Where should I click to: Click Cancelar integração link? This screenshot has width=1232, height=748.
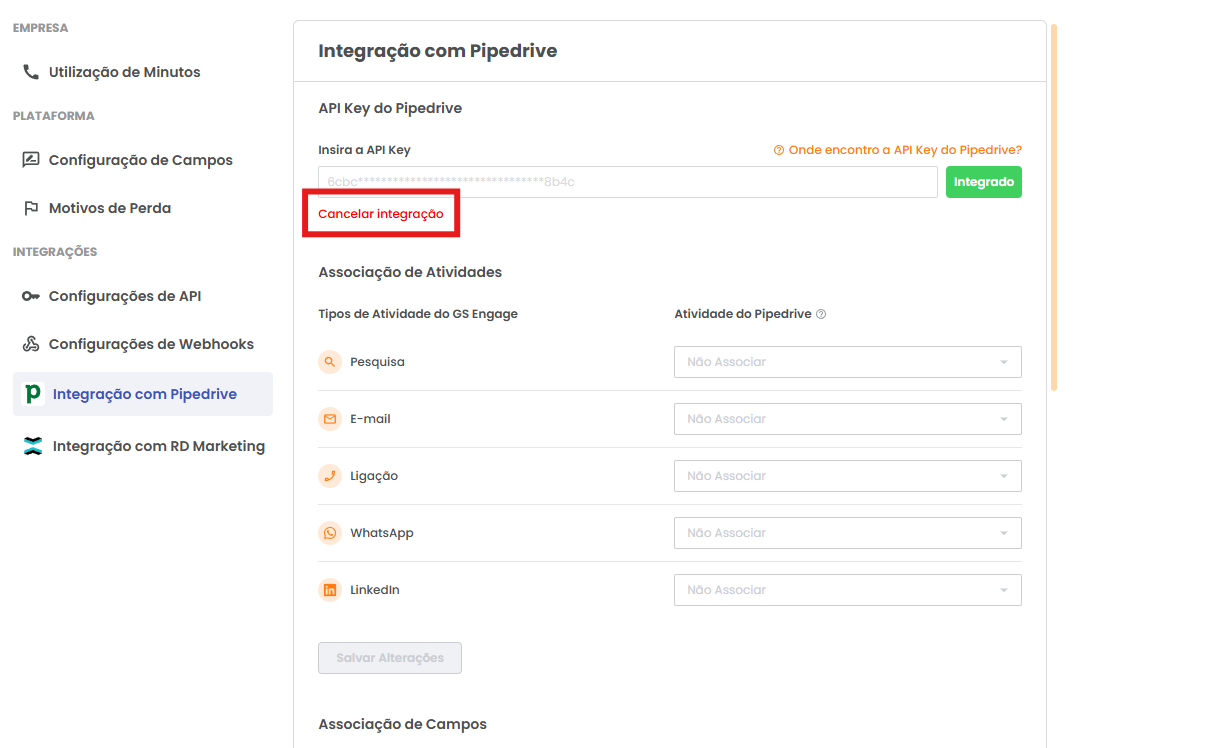[381, 214]
